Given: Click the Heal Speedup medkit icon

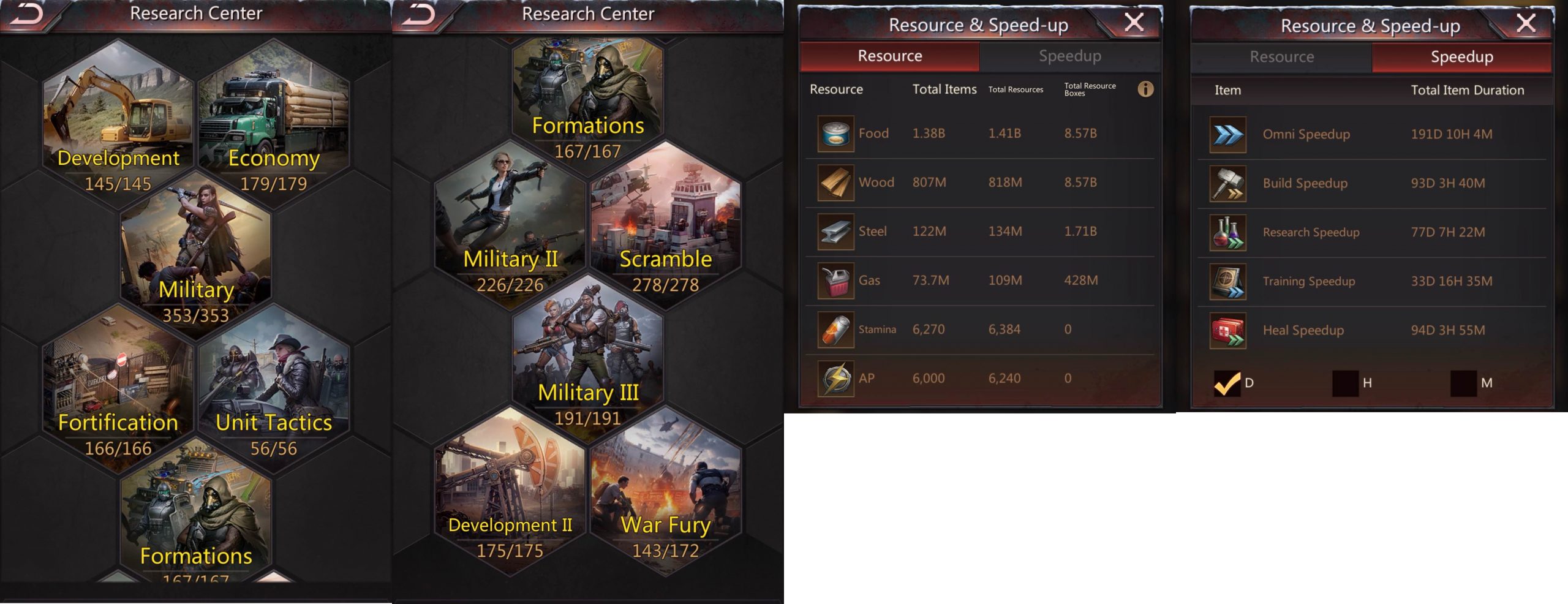Looking at the screenshot, I should [x=1227, y=331].
